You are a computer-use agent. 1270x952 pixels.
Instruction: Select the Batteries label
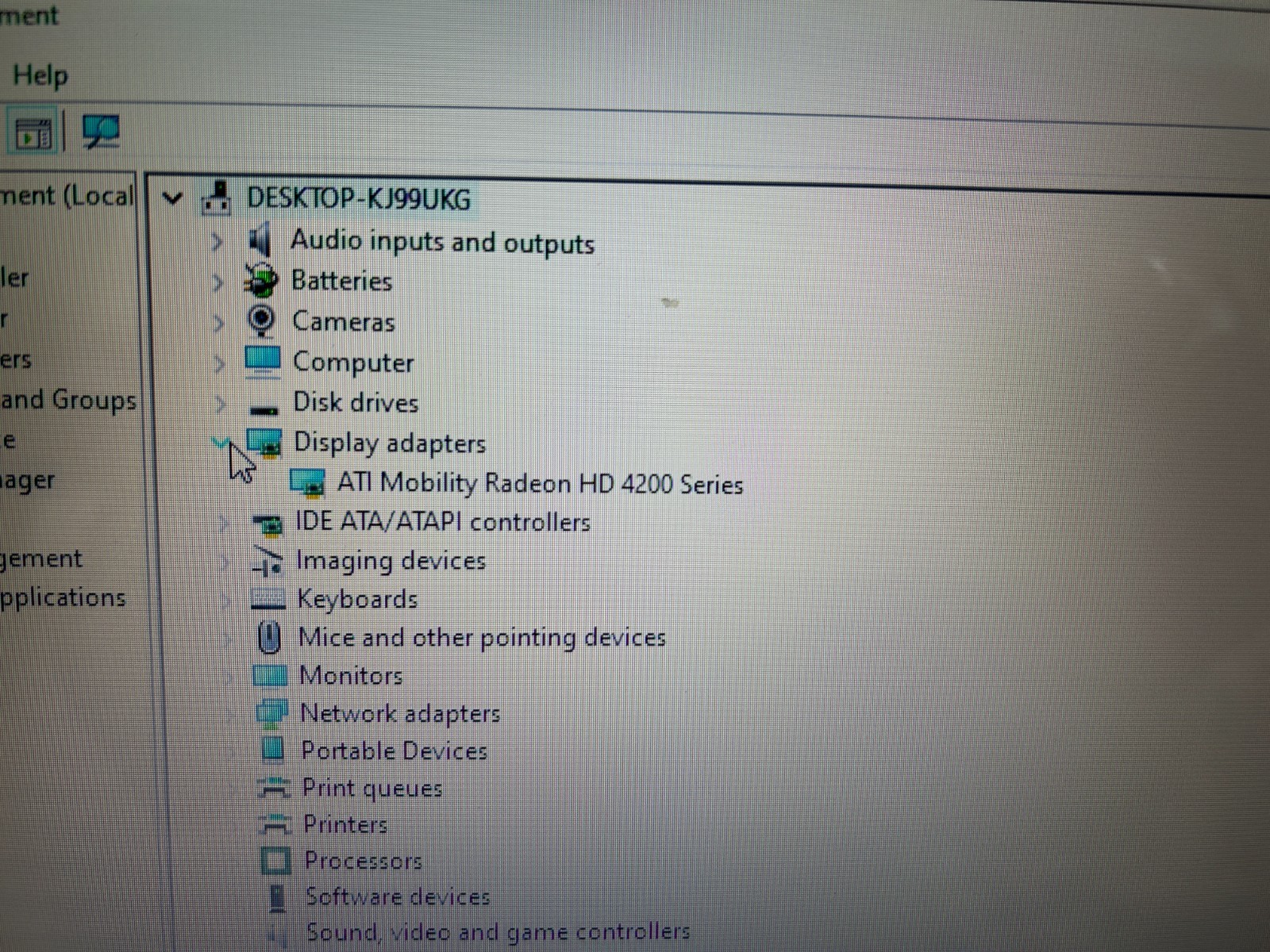[x=341, y=281]
